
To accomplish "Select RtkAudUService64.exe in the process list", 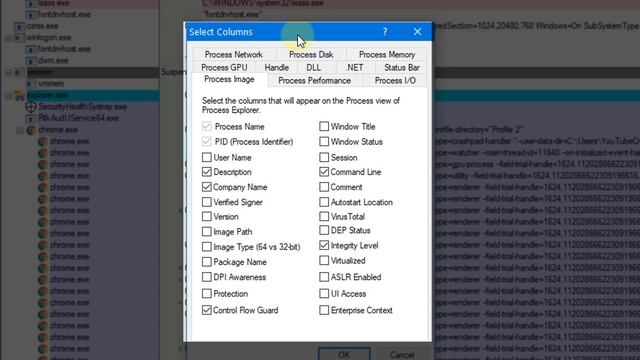I will (78, 118).
